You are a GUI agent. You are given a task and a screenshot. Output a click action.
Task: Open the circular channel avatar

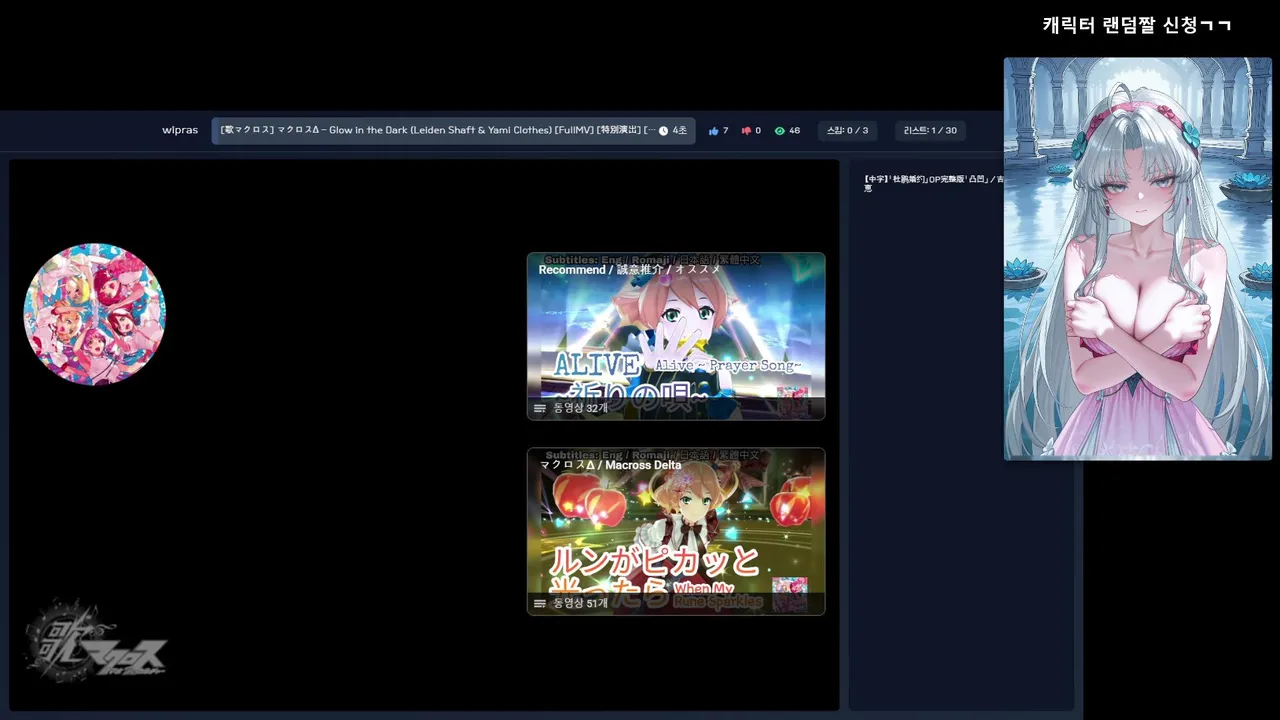pos(95,314)
